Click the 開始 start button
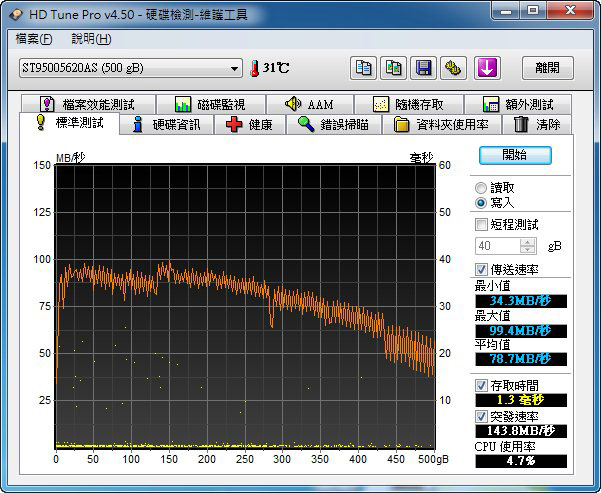Screen dimensions: 601x493 pos(515,155)
